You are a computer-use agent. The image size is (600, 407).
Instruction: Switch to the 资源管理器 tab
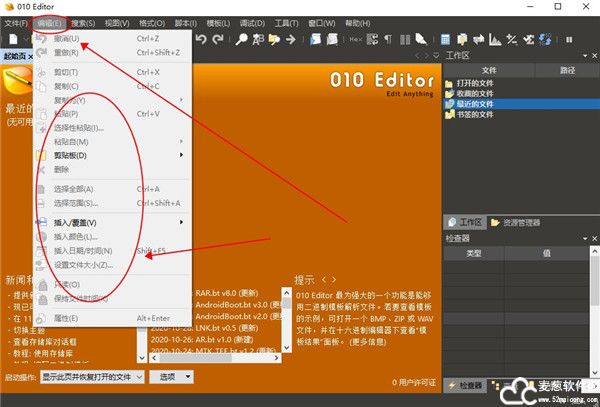(x=515, y=222)
